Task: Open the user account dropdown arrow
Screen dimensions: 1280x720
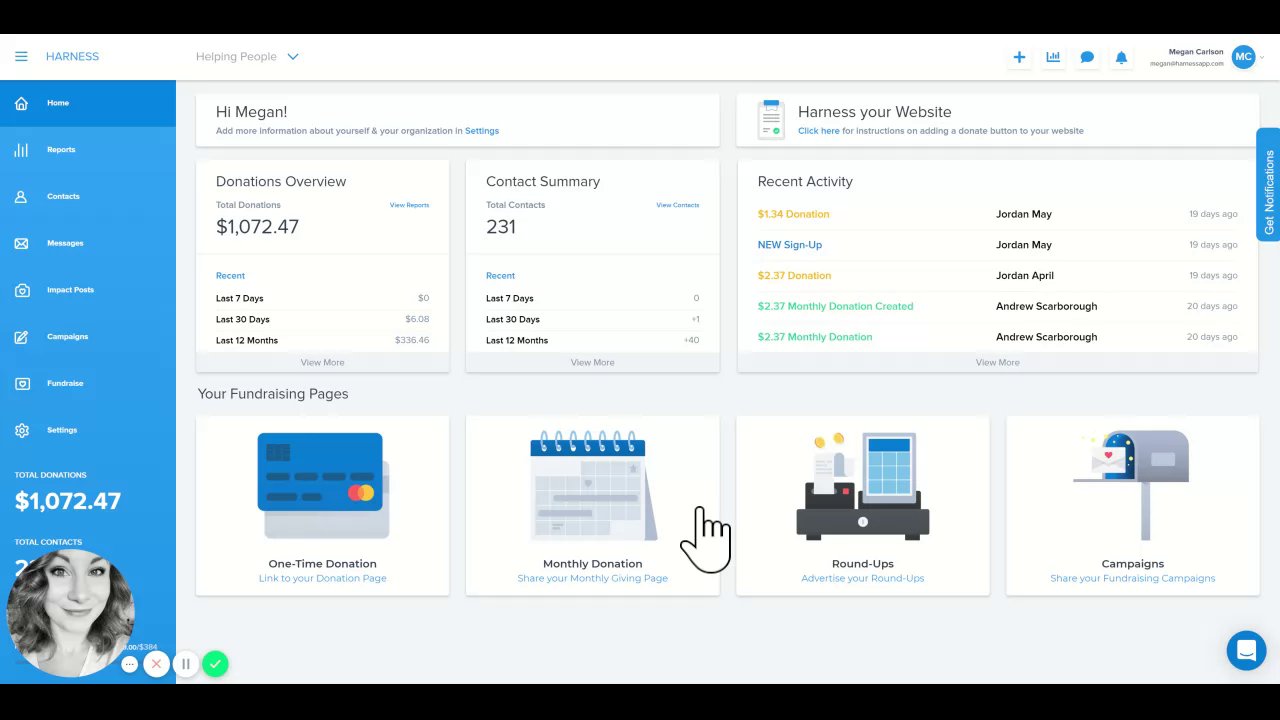Action: coord(1262,57)
